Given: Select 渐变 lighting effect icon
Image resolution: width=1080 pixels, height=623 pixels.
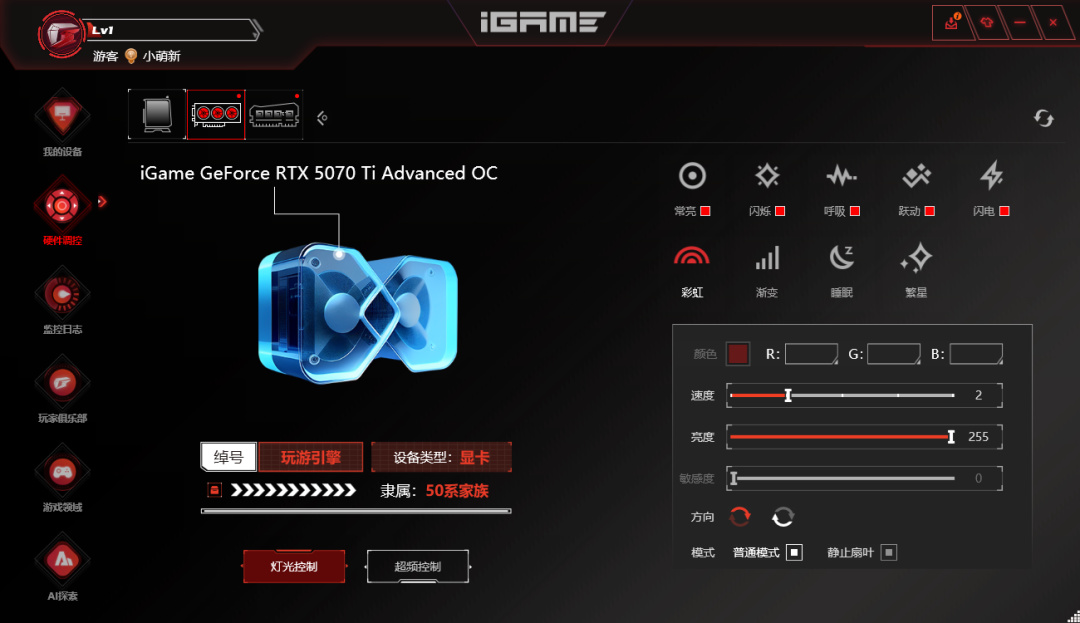Looking at the screenshot, I should click(767, 258).
